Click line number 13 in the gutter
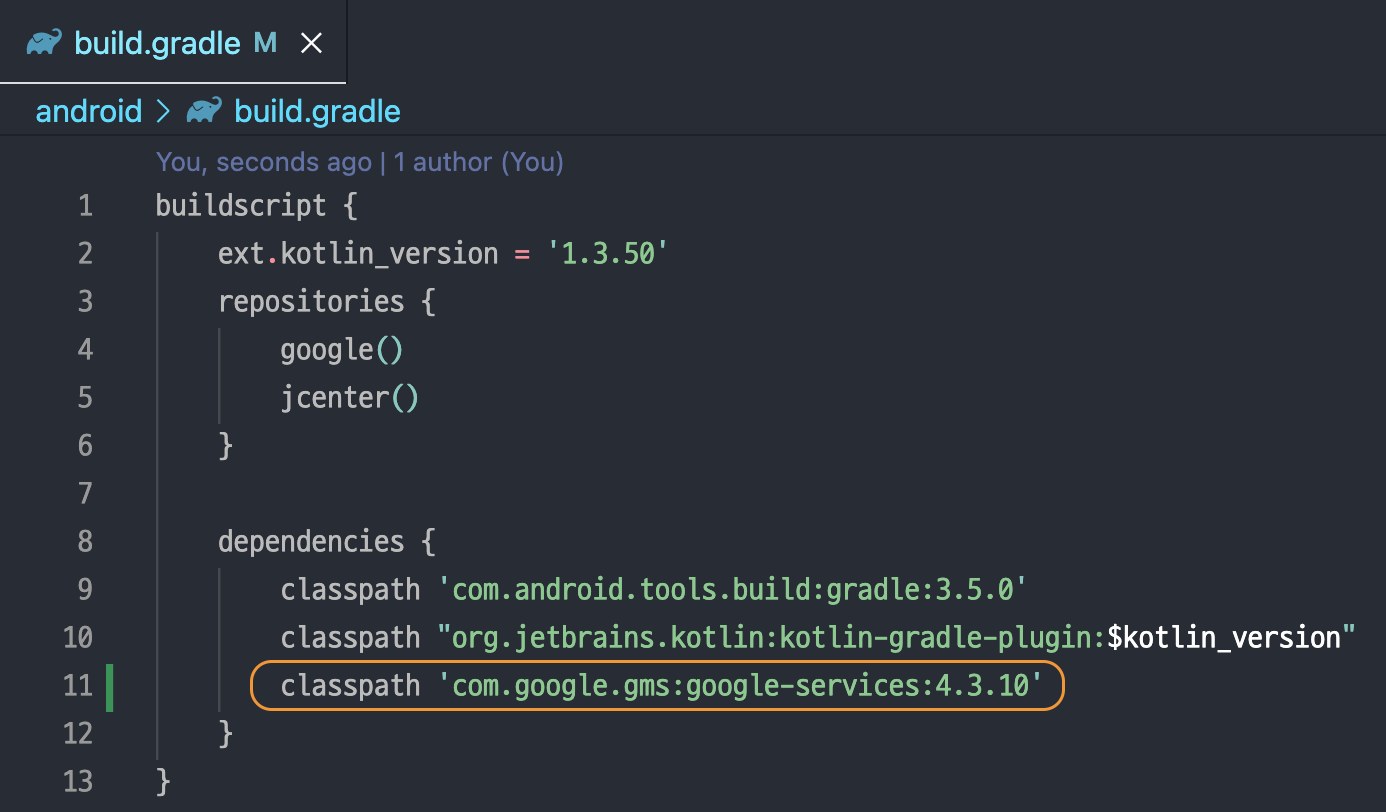 point(78,781)
